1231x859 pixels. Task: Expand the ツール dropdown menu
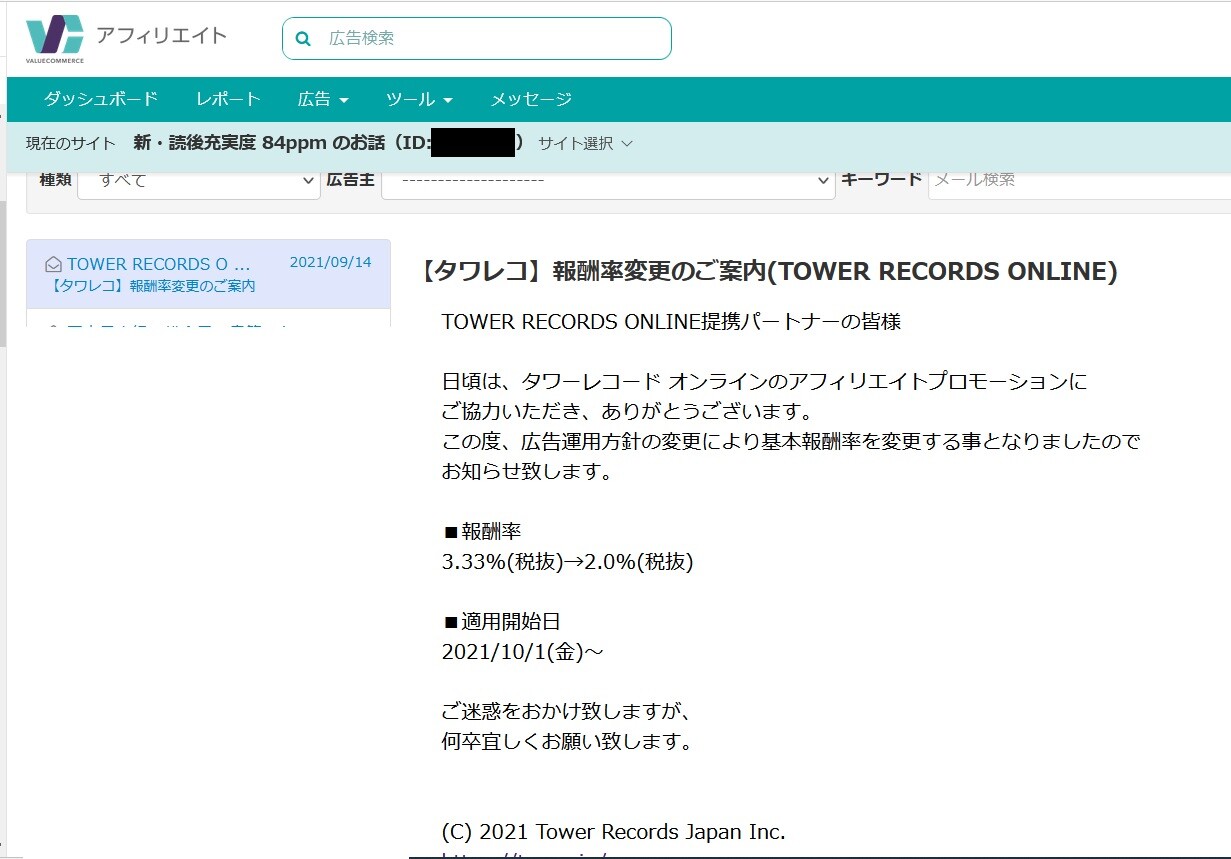click(419, 99)
